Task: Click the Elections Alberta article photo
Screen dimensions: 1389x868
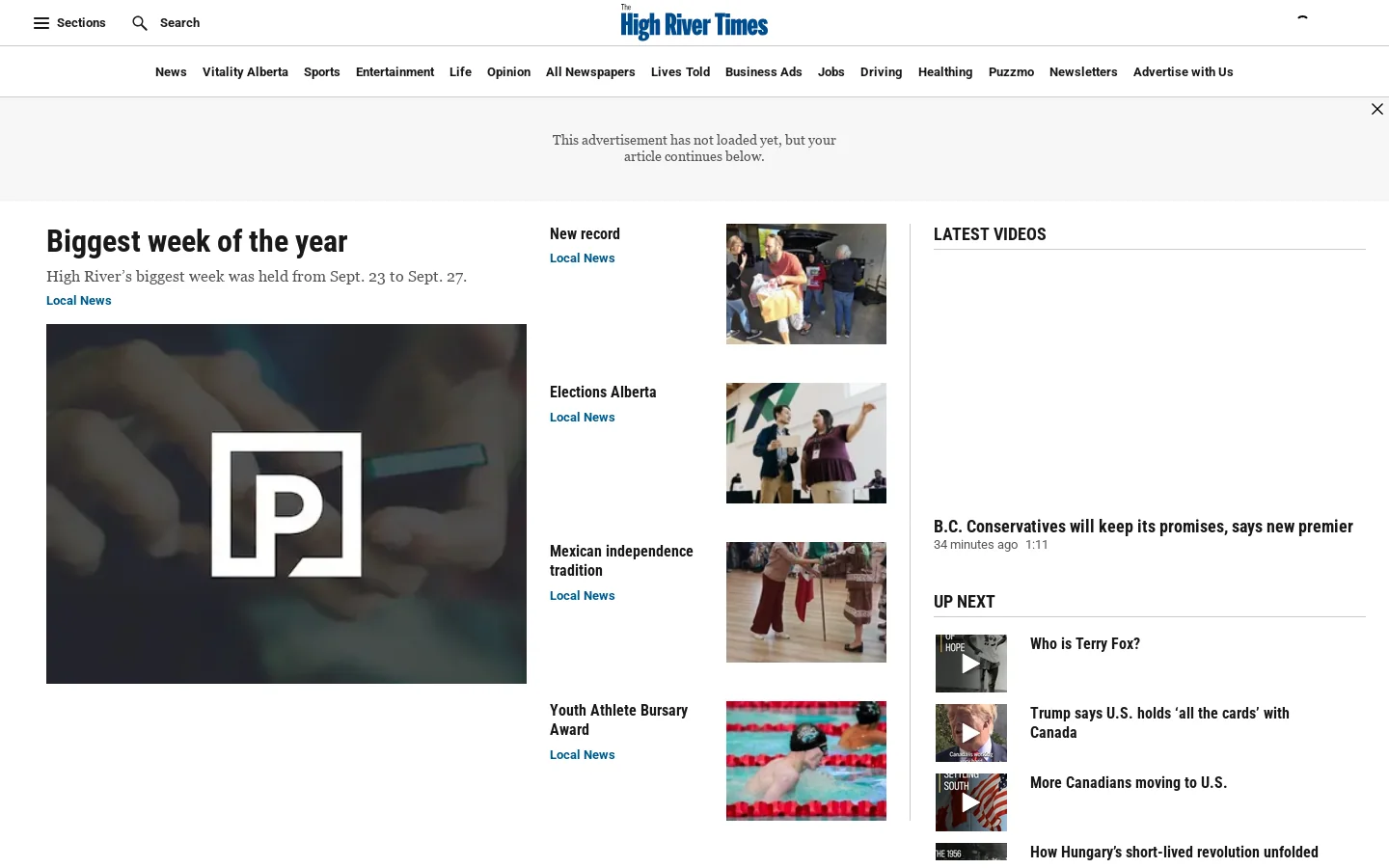Action: (x=806, y=443)
